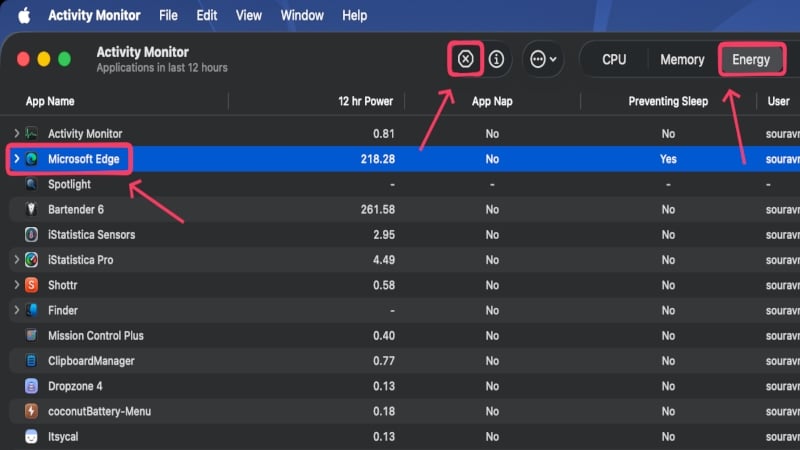Click the 0.58 power value for Shottr
Viewport: 800px width, 450px height.
[384, 285]
